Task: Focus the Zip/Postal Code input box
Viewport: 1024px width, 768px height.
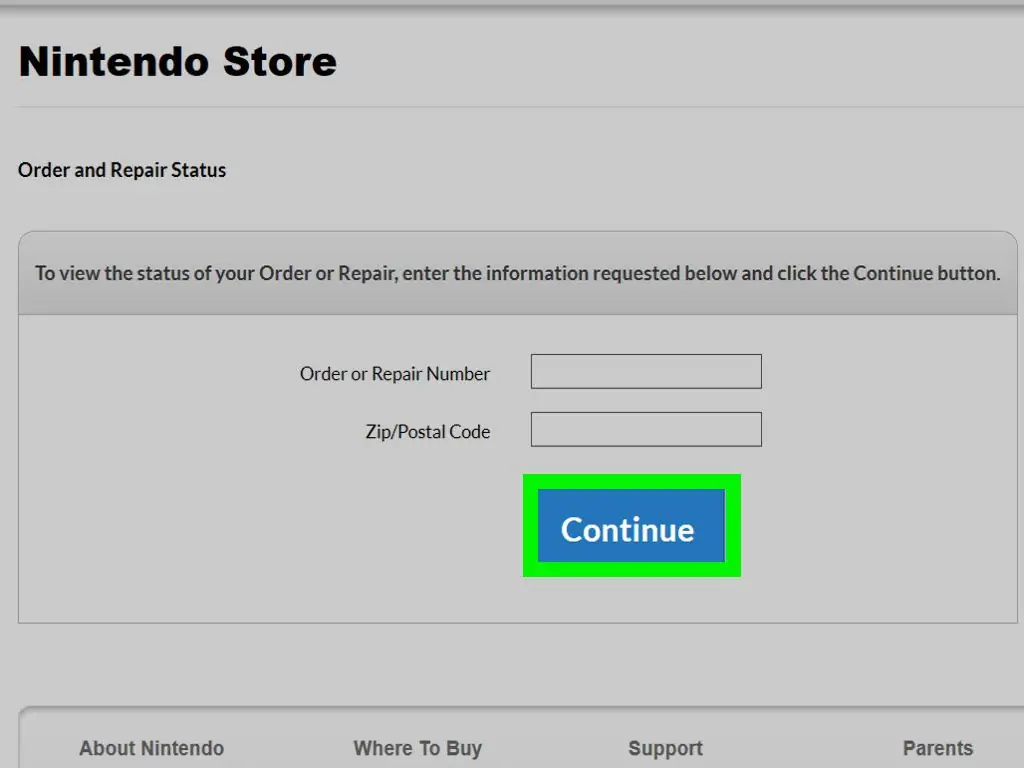Action: point(646,430)
